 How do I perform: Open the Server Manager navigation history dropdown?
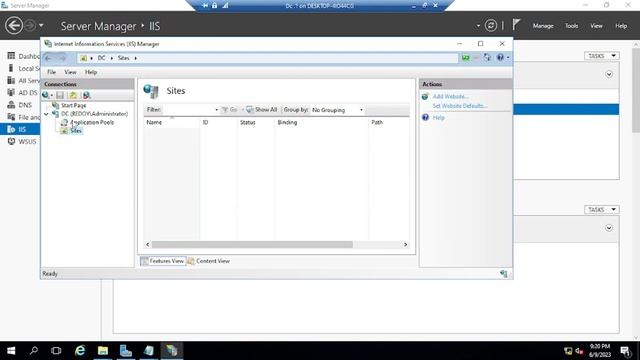point(41,25)
